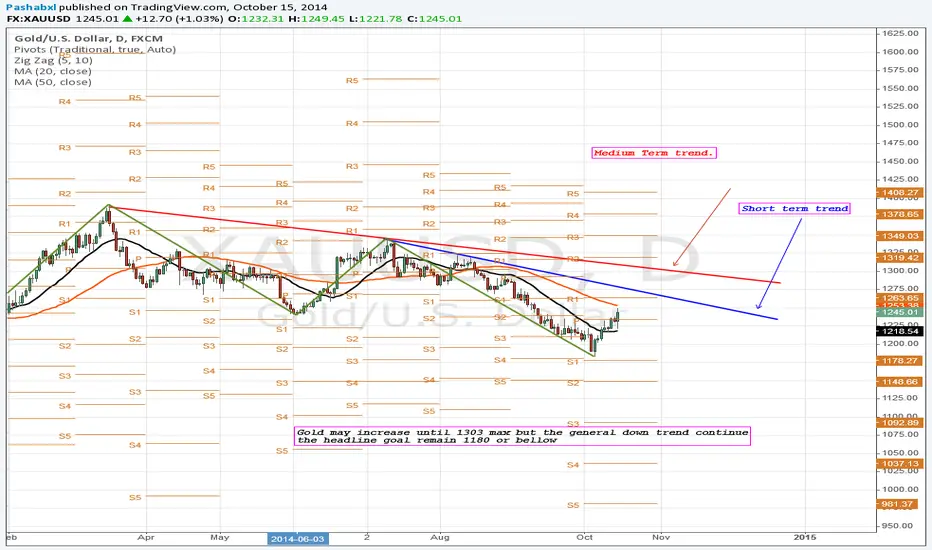Click the H:1249.45 high value

pyautogui.click(x=316, y=18)
